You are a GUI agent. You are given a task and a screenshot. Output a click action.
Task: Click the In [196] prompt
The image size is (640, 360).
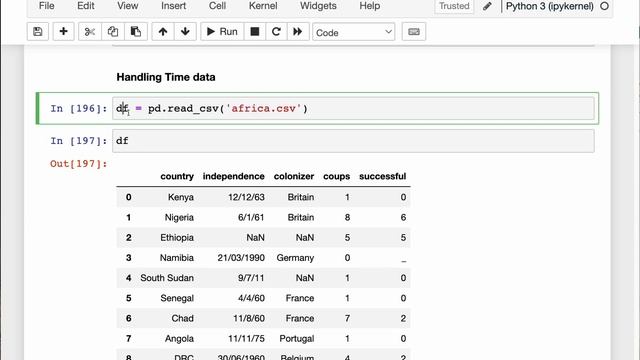coord(79,109)
